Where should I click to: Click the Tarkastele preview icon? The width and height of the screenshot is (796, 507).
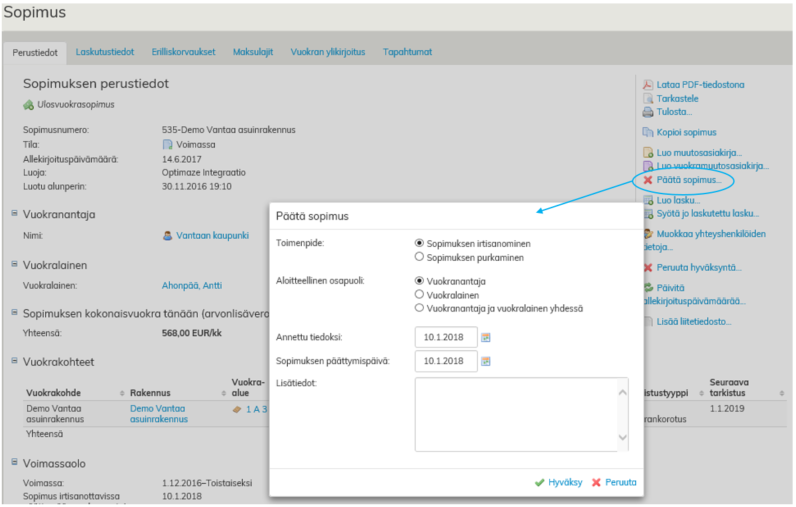(x=648, y=98)
